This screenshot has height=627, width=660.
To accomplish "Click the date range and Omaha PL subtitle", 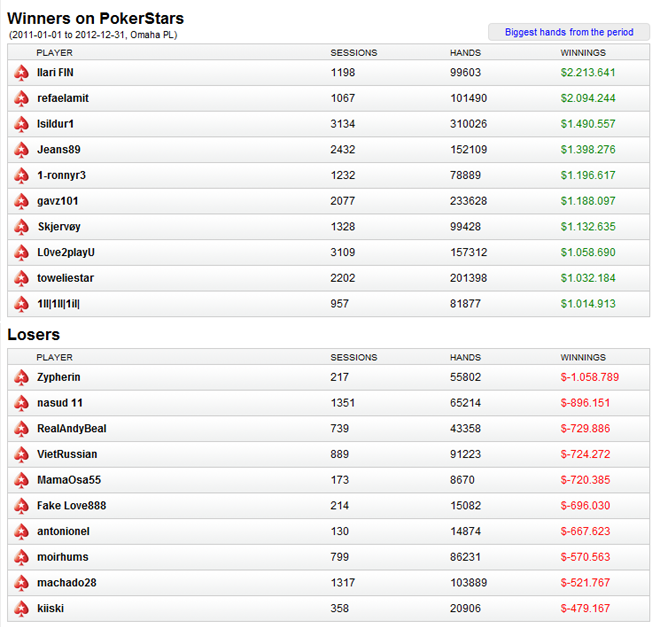I will (x=93, y=35).
